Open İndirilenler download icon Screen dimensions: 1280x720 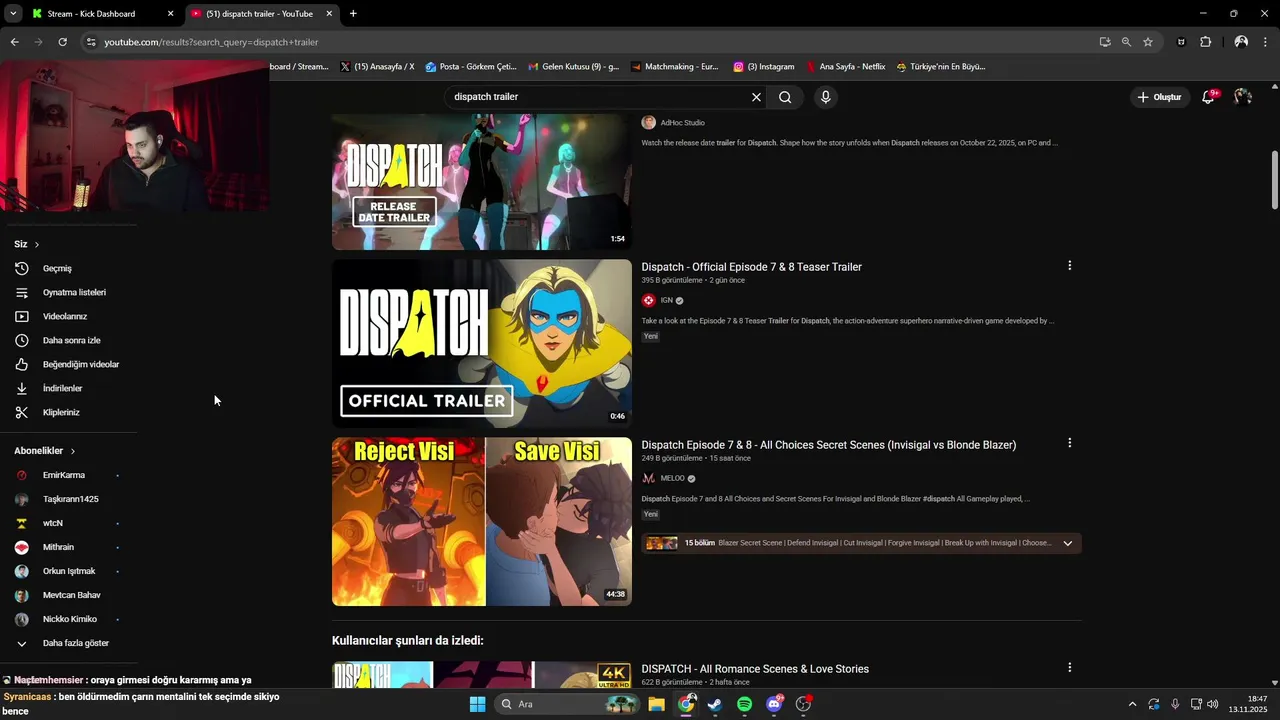tap(22, 388)
